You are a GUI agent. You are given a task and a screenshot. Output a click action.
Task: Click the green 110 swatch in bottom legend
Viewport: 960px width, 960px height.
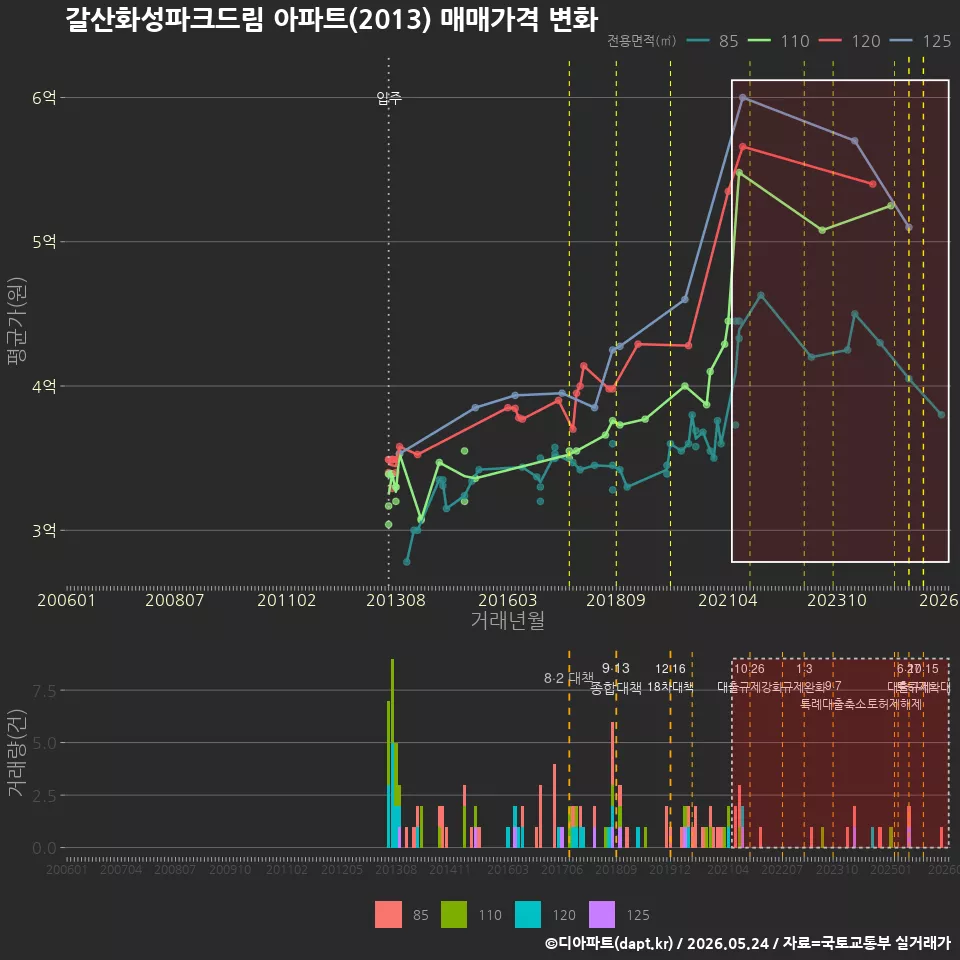(454, 915)
